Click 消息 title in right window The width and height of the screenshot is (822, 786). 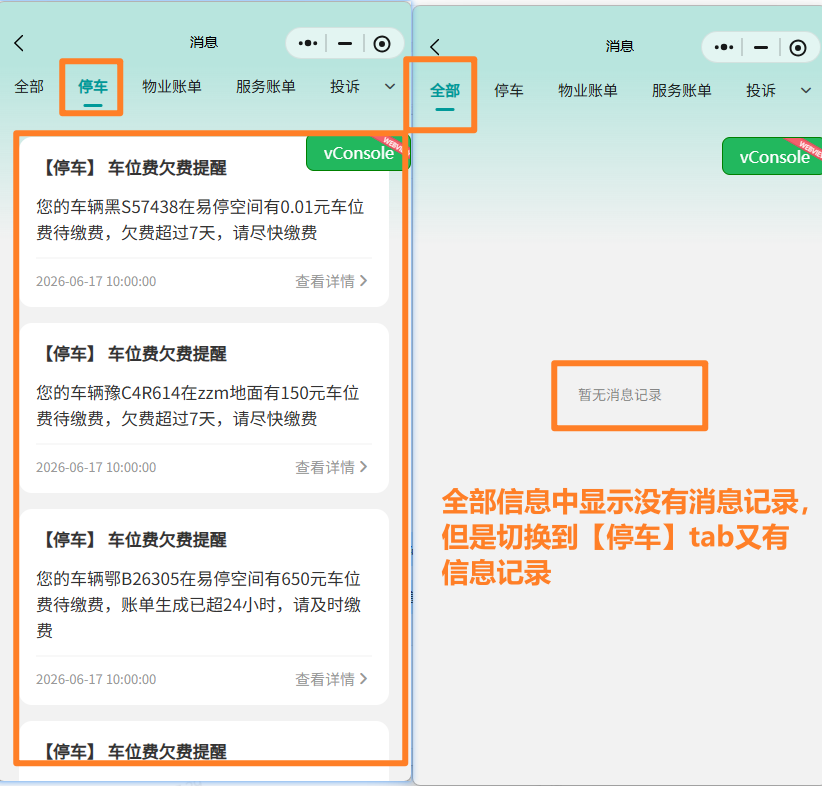coord(620,47)
